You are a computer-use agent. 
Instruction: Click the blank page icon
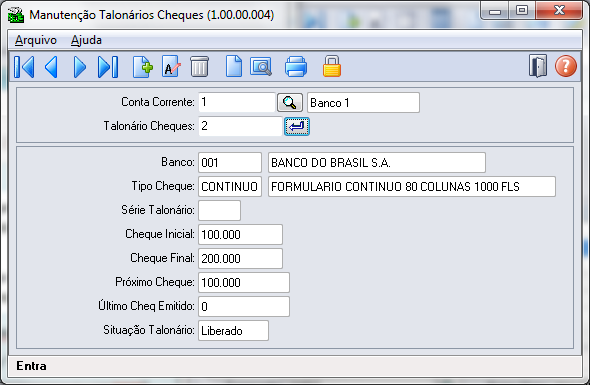coord(234,67)
